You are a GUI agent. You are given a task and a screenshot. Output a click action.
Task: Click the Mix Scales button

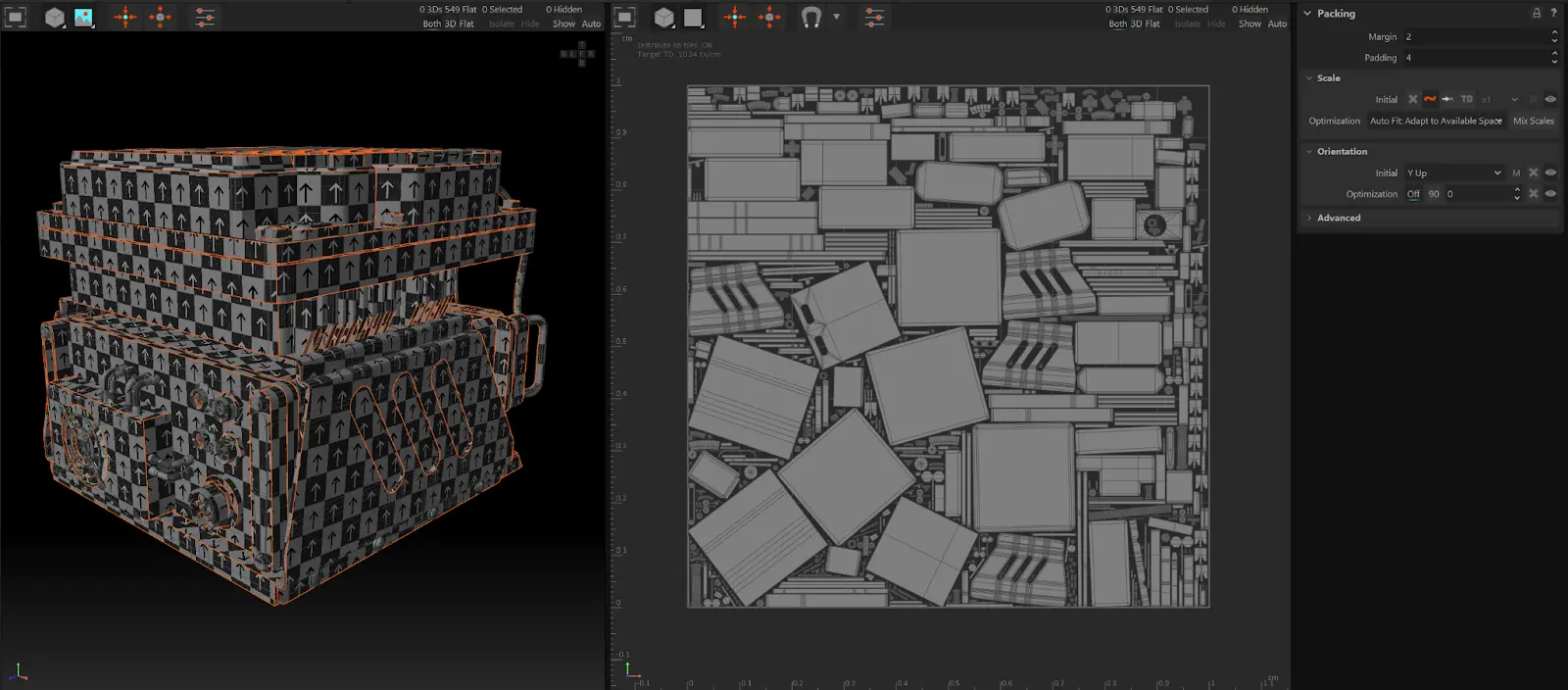[x=1533, y=121]
